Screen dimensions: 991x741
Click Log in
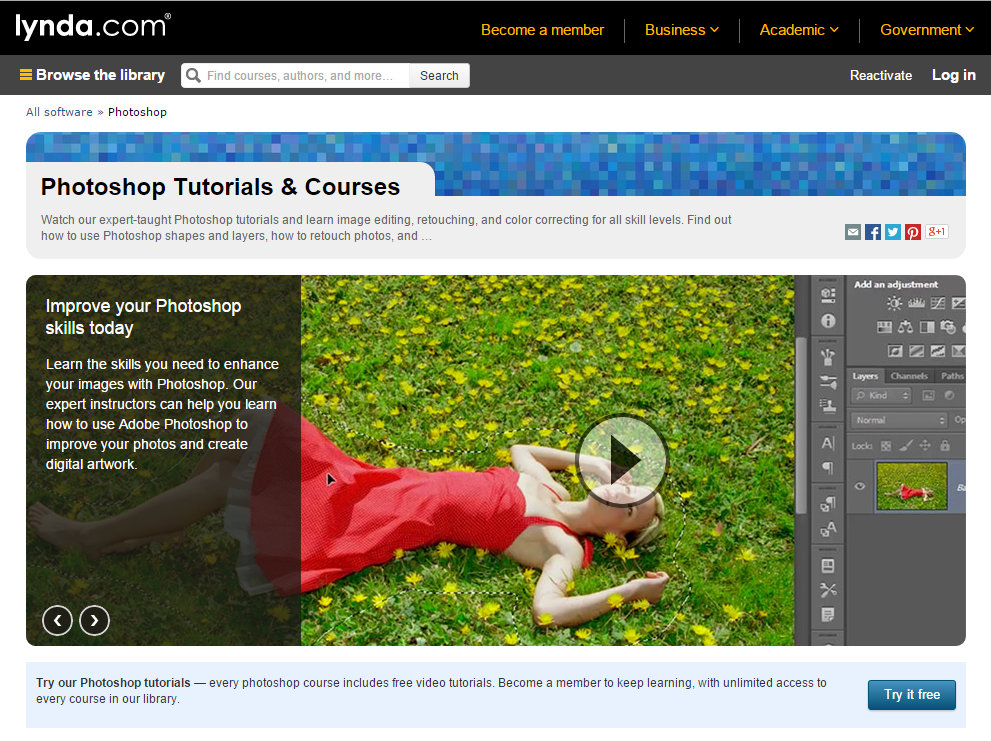(954, 75)
